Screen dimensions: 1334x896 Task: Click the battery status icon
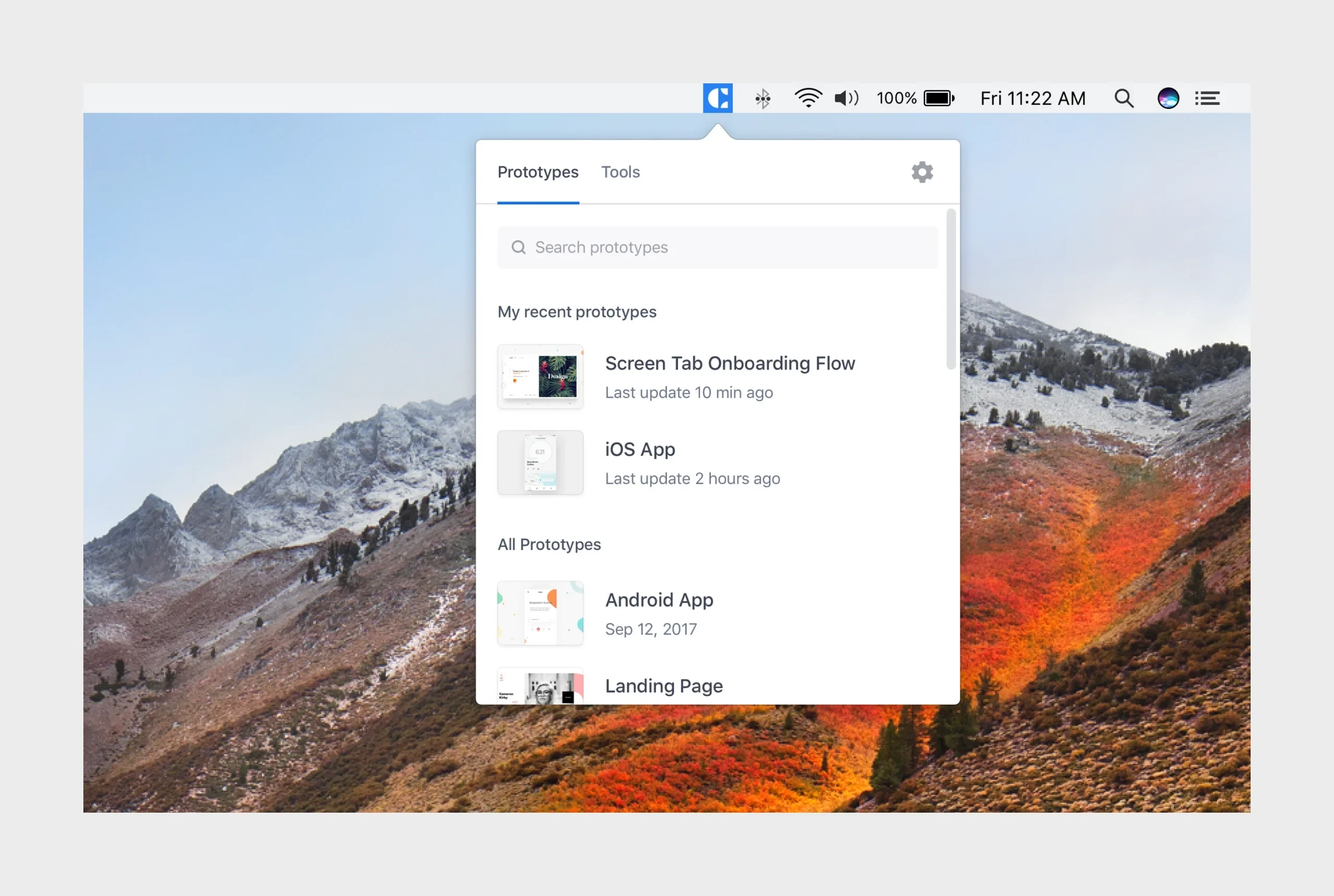938,98
